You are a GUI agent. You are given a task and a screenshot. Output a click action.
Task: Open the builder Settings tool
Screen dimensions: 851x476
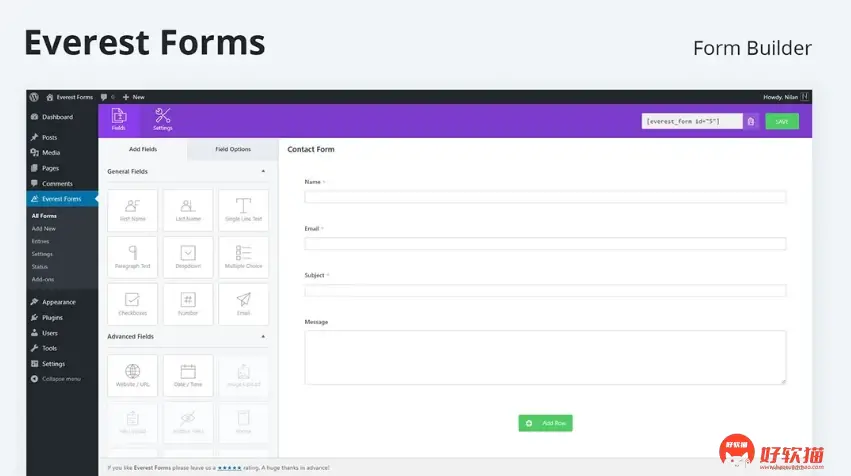(x=163, y=120)
